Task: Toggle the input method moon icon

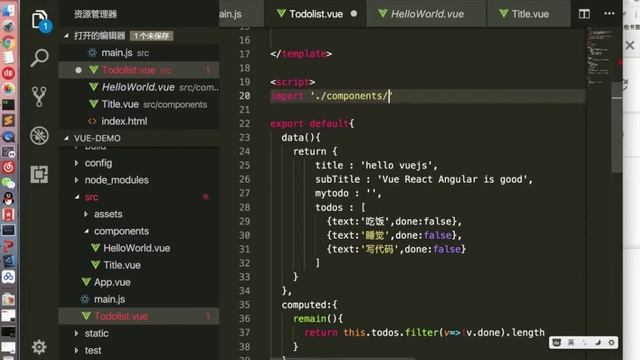Action: point(598,342)
